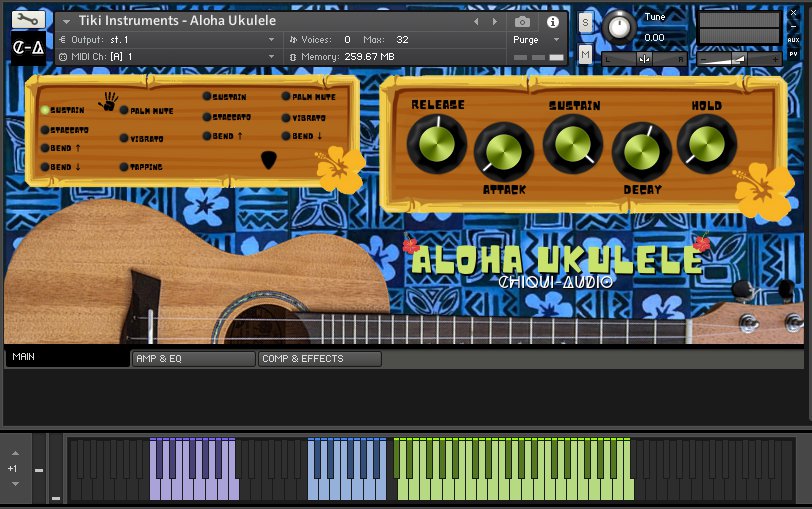Viewport: 812px width, 509px height.
Task: Click the next instrument arrow
Action: coord(494,22)
